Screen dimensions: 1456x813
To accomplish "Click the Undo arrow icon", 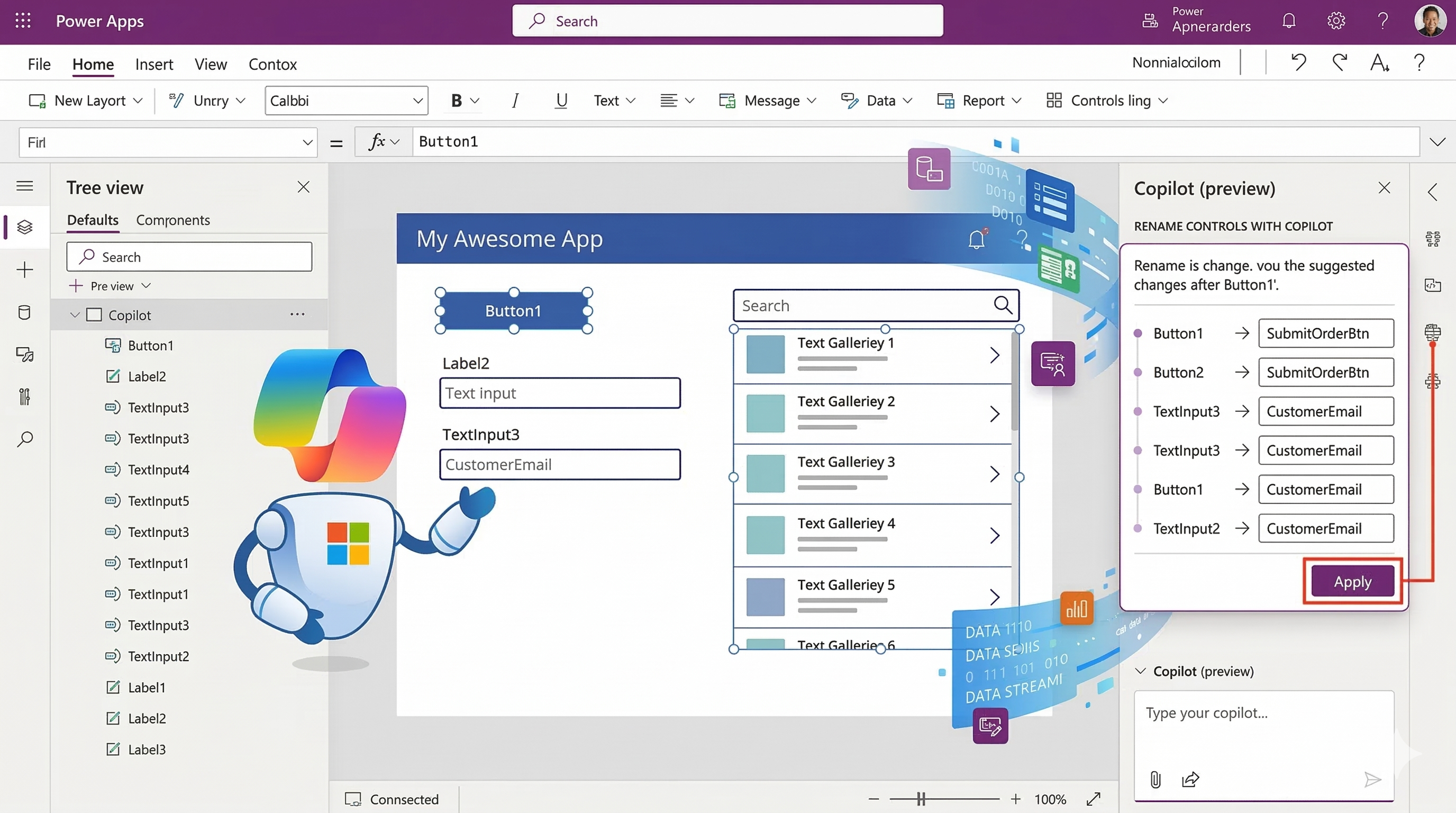I will tap(1298, 62).
